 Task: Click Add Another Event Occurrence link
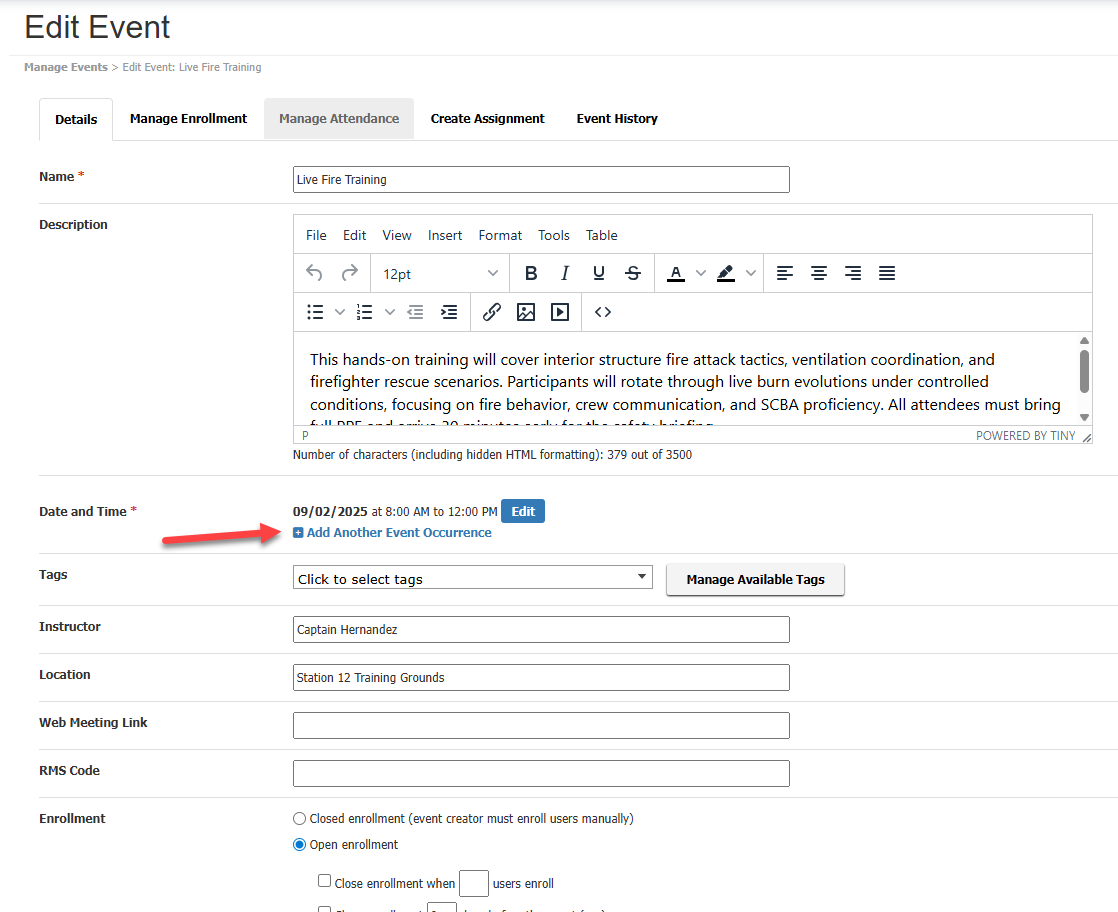tap(399, 533)
